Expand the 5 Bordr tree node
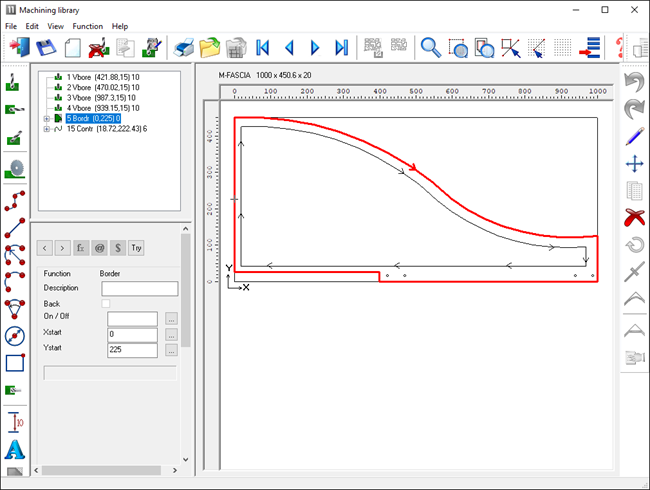This screenshot has width=650, height=490. [46, 118]
